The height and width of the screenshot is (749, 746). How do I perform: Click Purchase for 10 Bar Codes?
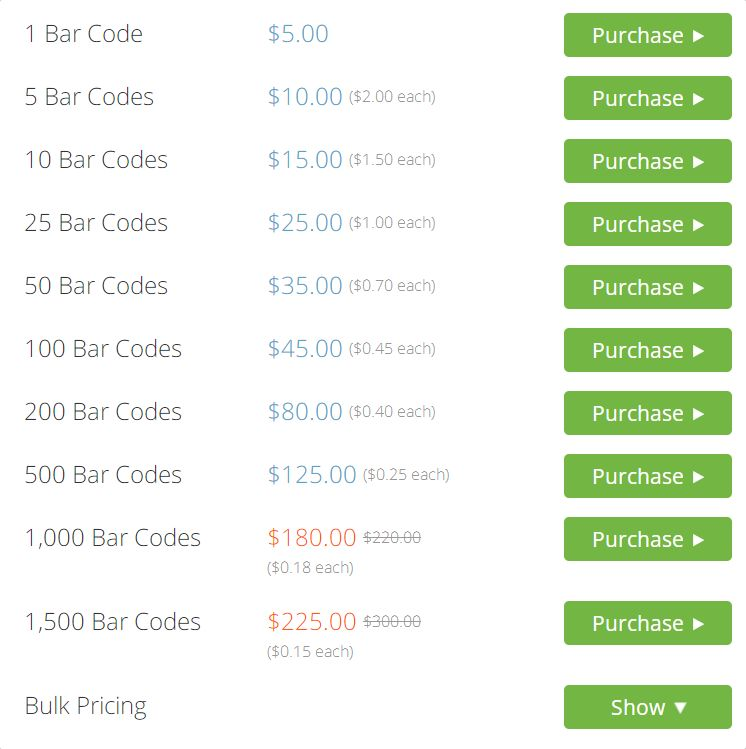tap(647, 161)
